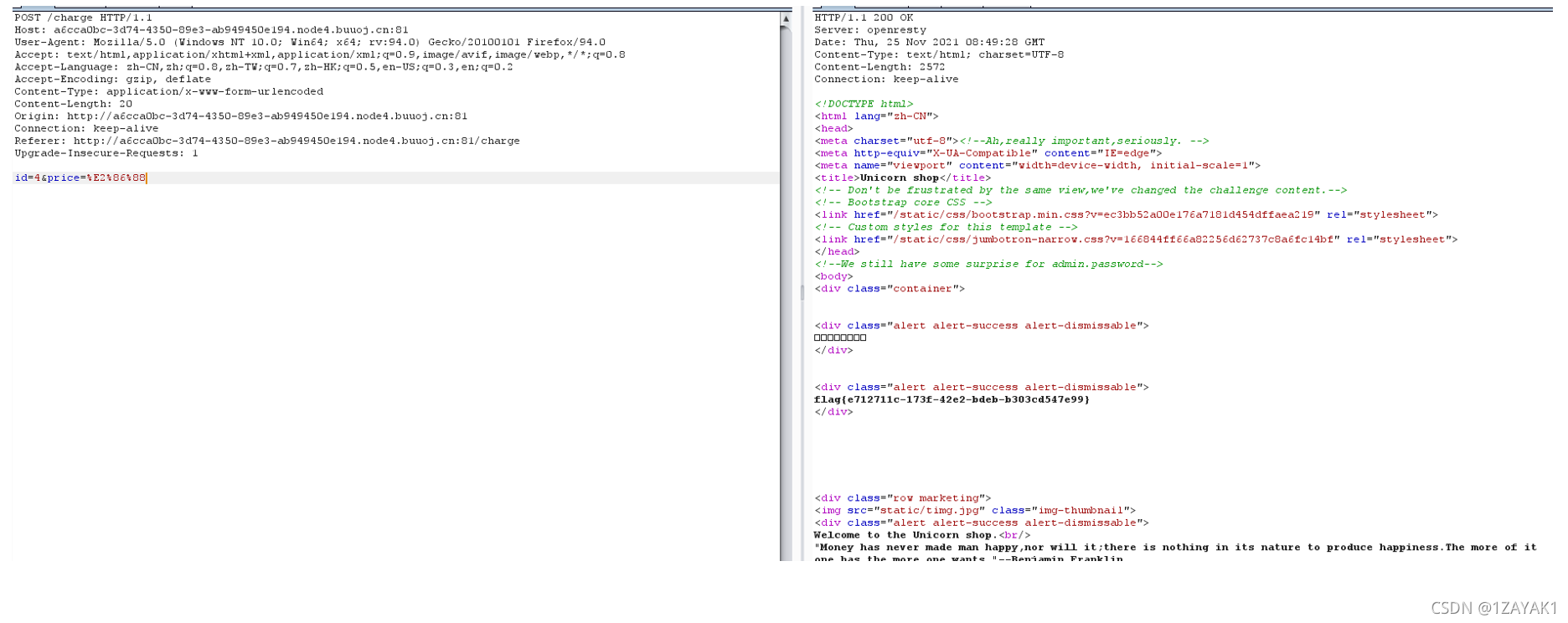1568x623 pixels.
Task: Click the request body line id=4&price=%E2%86%88
Action: [x=80, y=178]
